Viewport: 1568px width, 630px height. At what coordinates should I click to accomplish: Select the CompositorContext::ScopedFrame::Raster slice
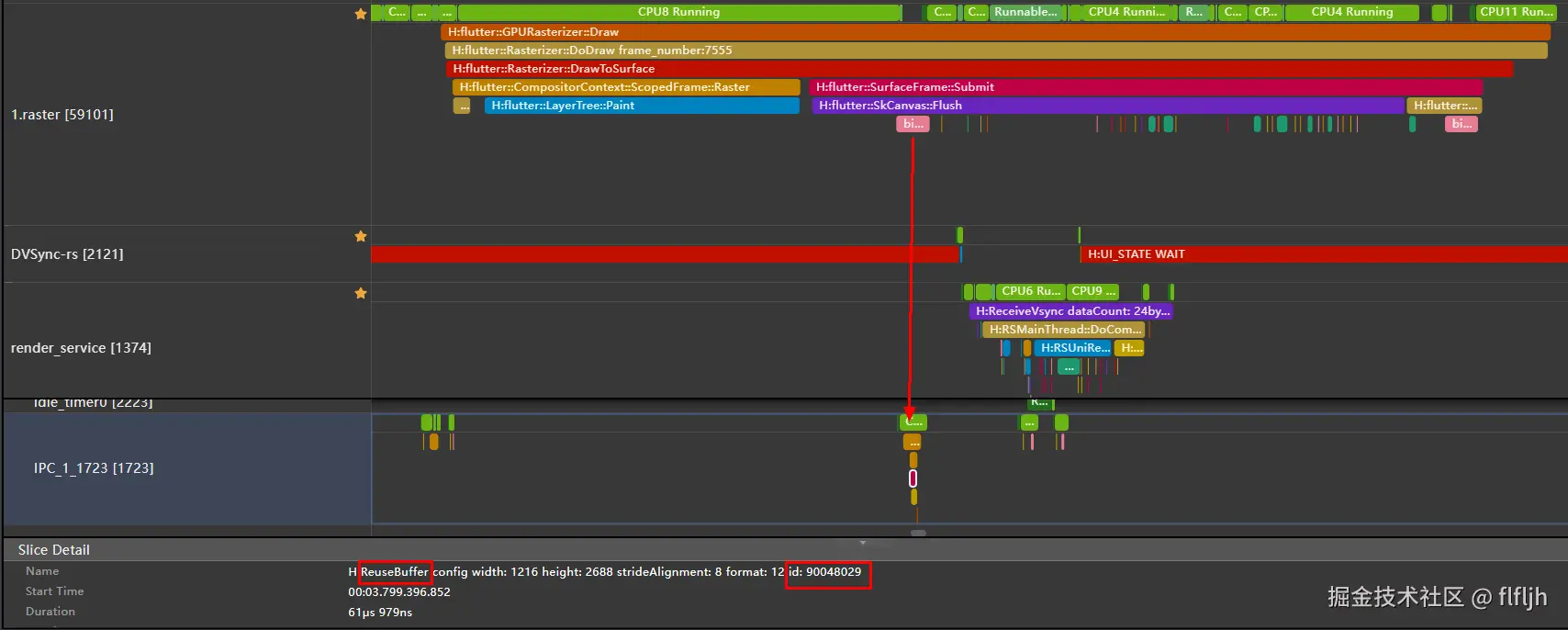click(x=626, y=87)
